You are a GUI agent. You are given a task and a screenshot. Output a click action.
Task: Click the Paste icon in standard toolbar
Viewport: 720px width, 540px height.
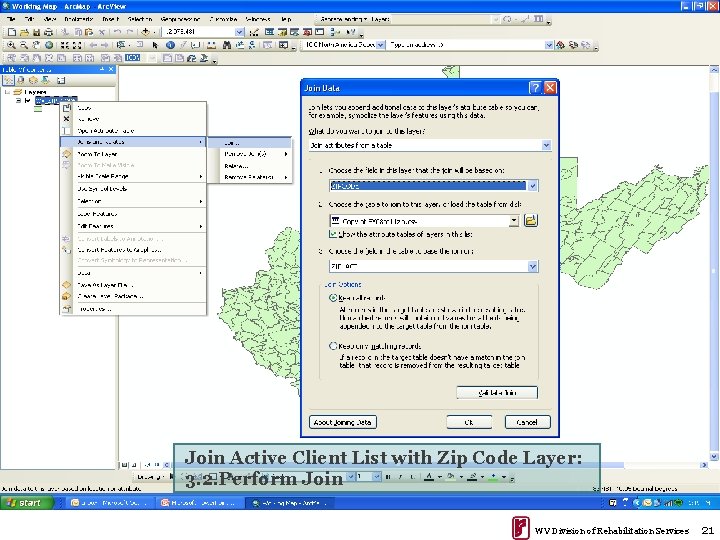(x=89, y=32)
